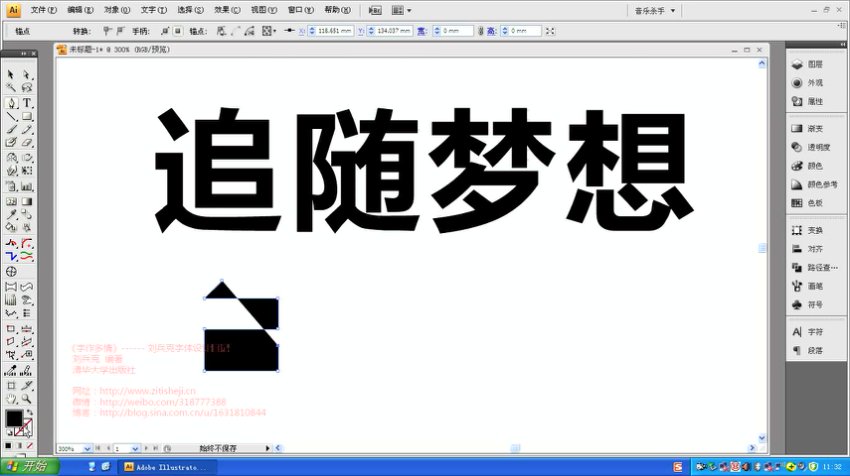Screen dimensions: 850x476
Task: Open the 窗口 (Window) menu
Action: click(299, 10)
